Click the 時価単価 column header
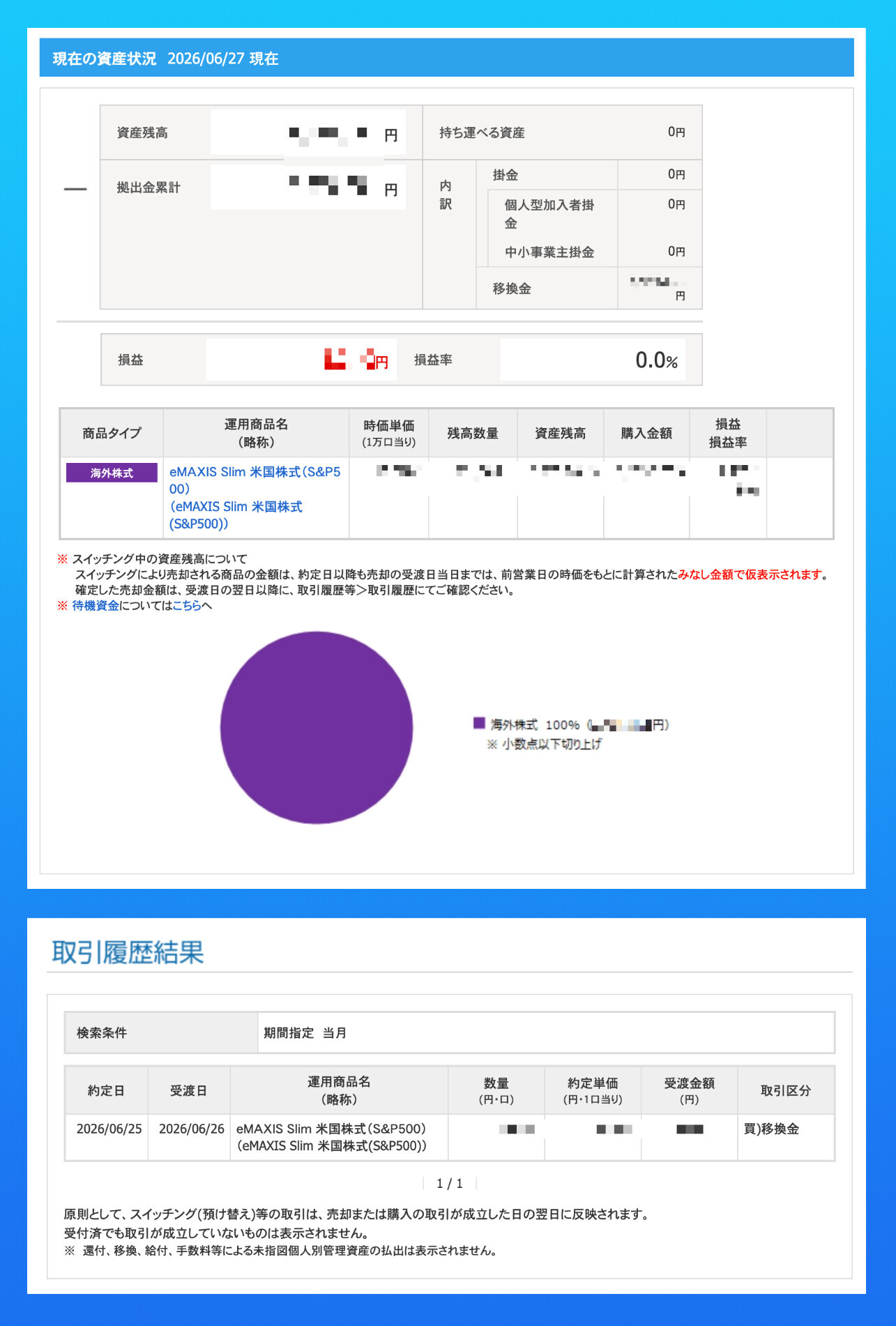This screenshot has width=896, height=1326. [389, 433]
